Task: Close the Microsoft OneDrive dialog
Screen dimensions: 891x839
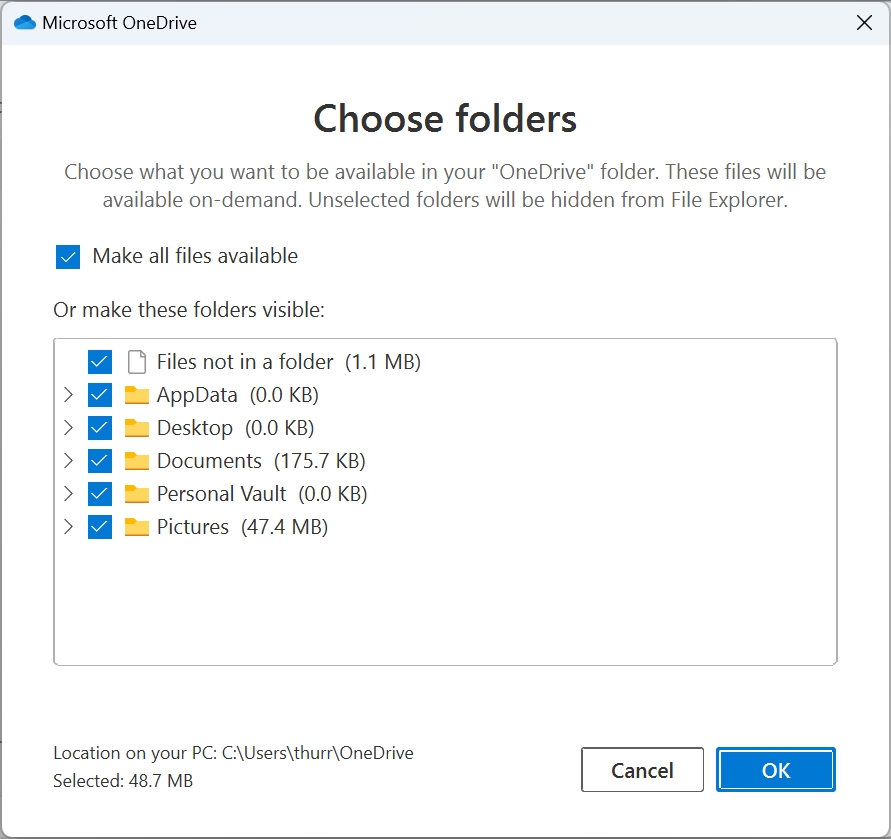Action: (865, 23)
